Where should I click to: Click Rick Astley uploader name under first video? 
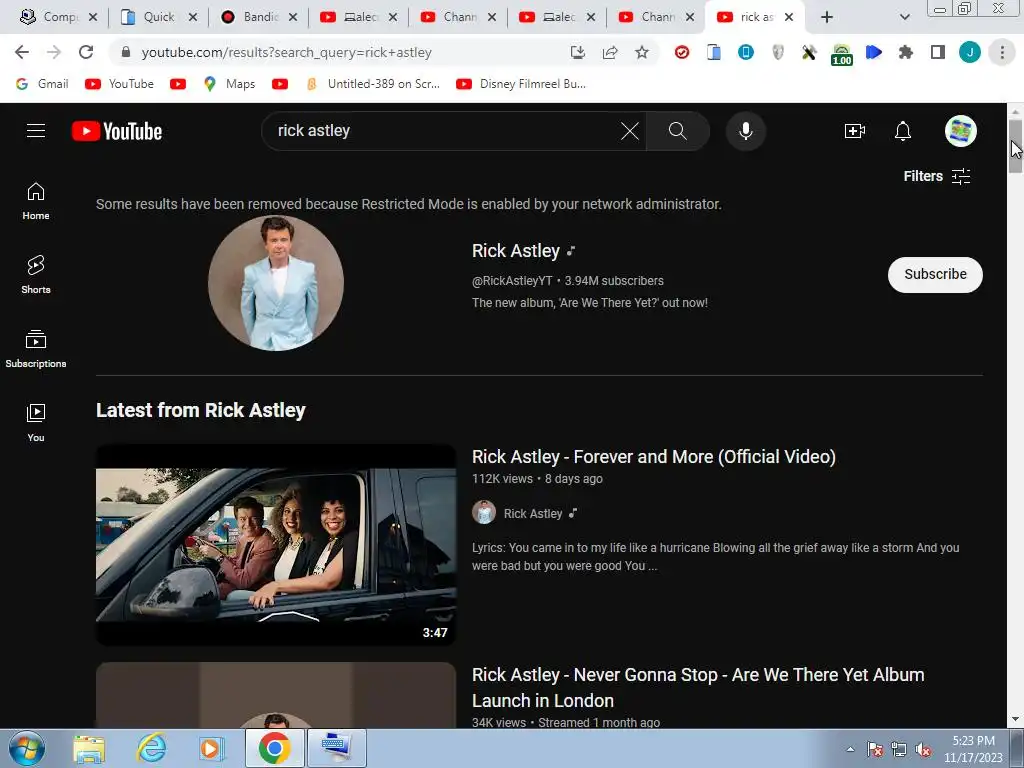(533, 513)
